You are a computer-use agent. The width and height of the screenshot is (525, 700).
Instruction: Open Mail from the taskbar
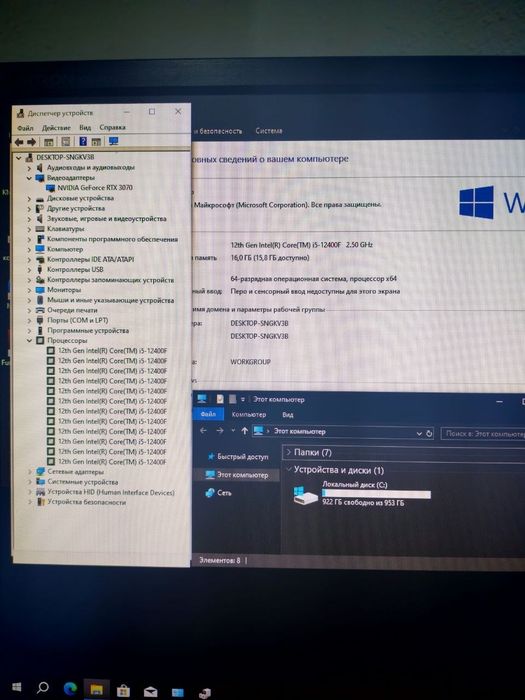click(x=150, y=692)
